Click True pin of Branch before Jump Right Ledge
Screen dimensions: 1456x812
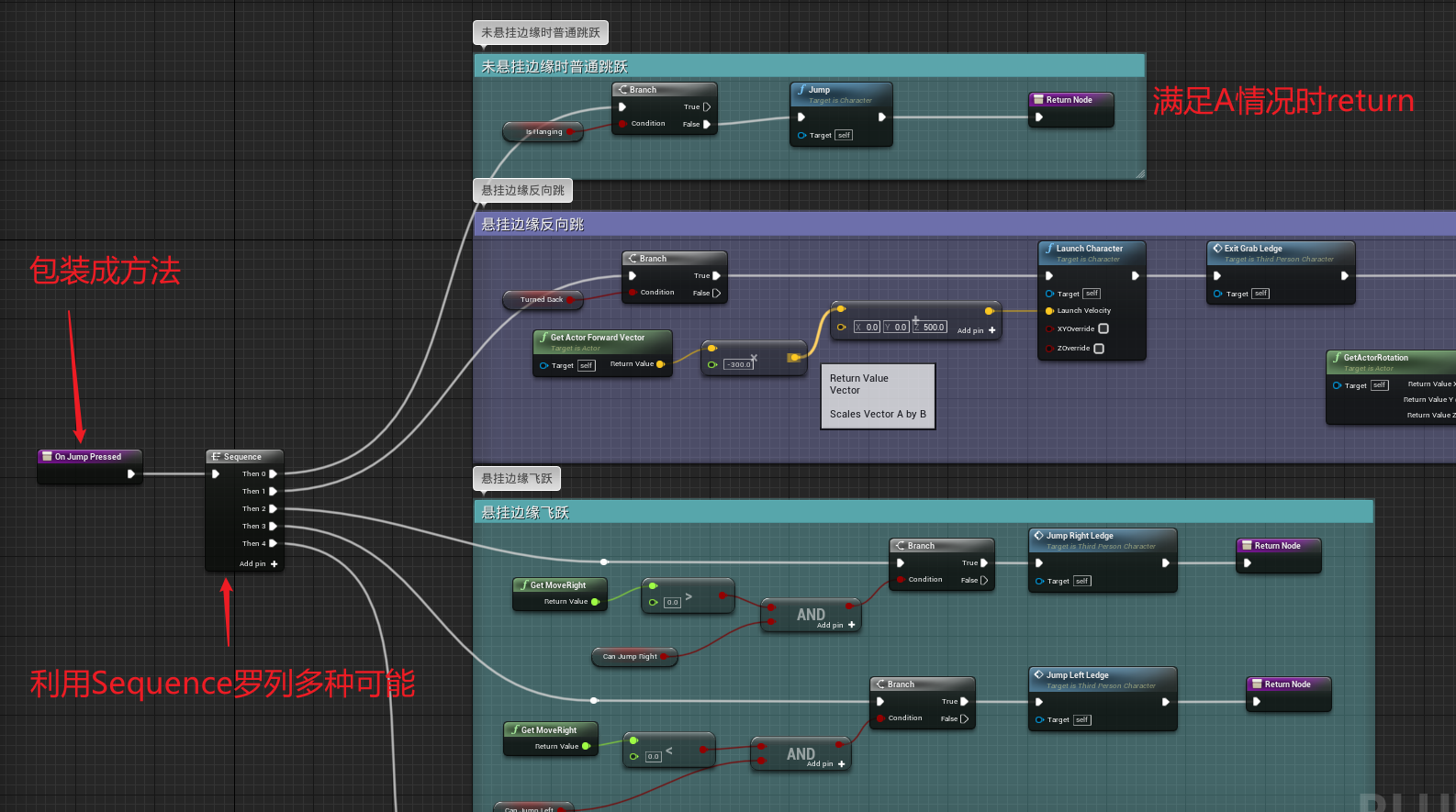(x=983, y=563)
